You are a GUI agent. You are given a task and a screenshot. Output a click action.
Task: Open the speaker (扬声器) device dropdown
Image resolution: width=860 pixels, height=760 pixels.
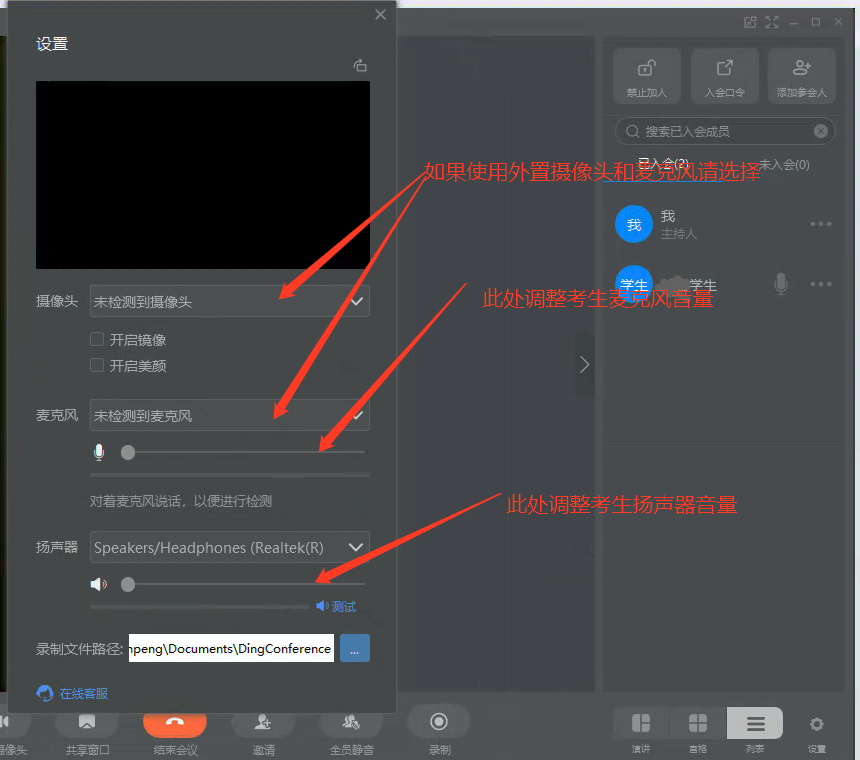click(x=229, y=547)
